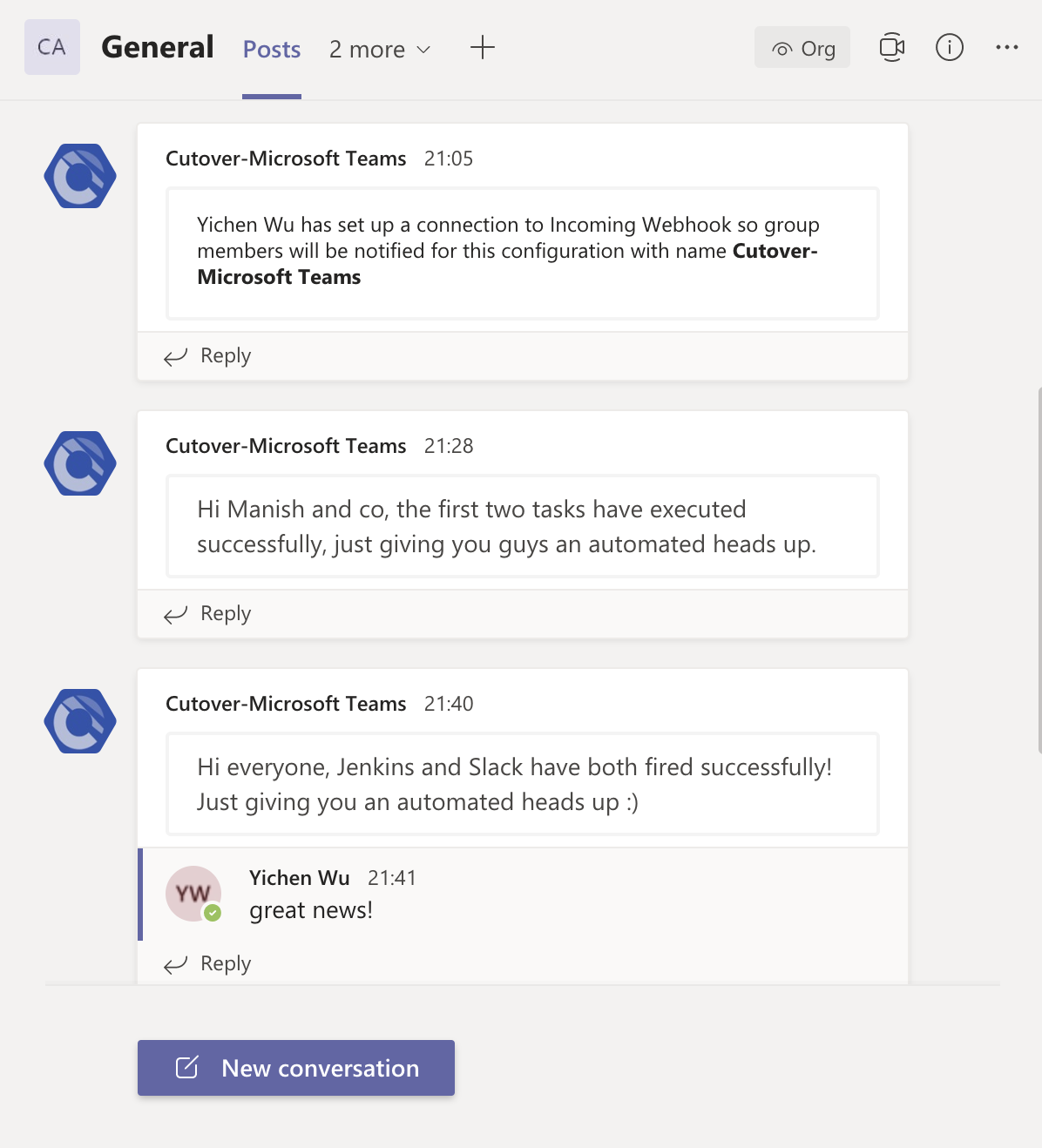Reply to the 'Hi Manish and co' message
Screen dimensions: 1042x1148
point(208,613)
